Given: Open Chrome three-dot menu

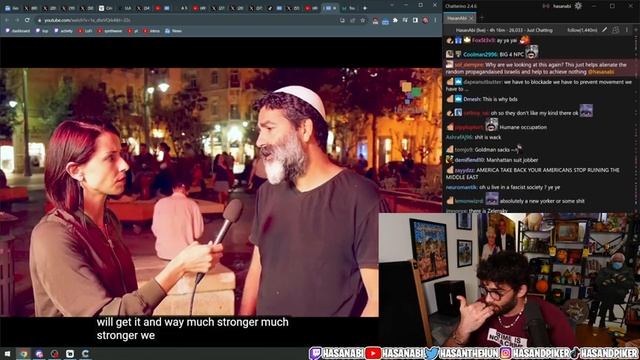Looking at the screenshot, I should 436,20.
